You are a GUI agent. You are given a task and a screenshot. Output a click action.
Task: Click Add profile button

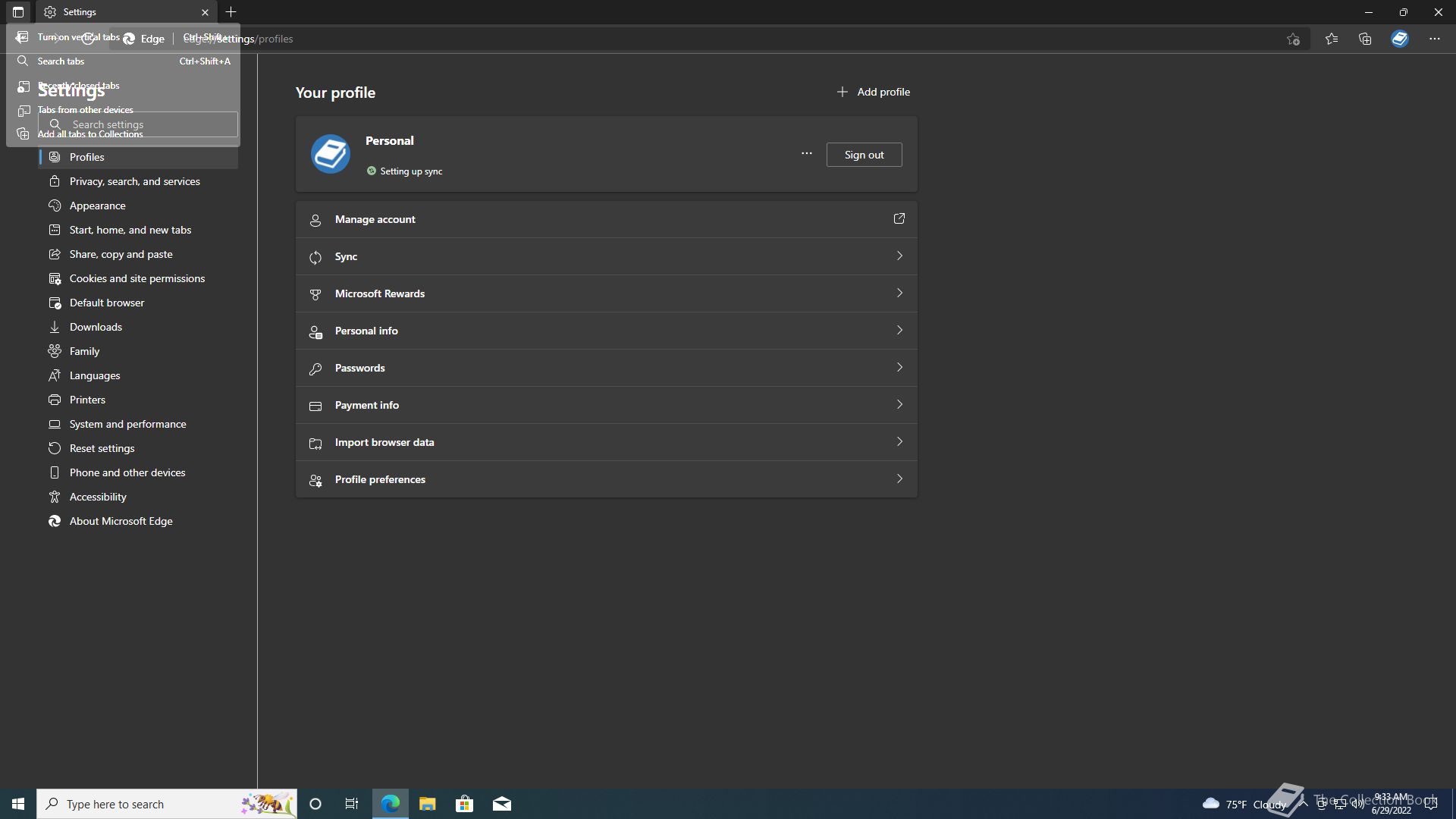click(x=873, y=92)
